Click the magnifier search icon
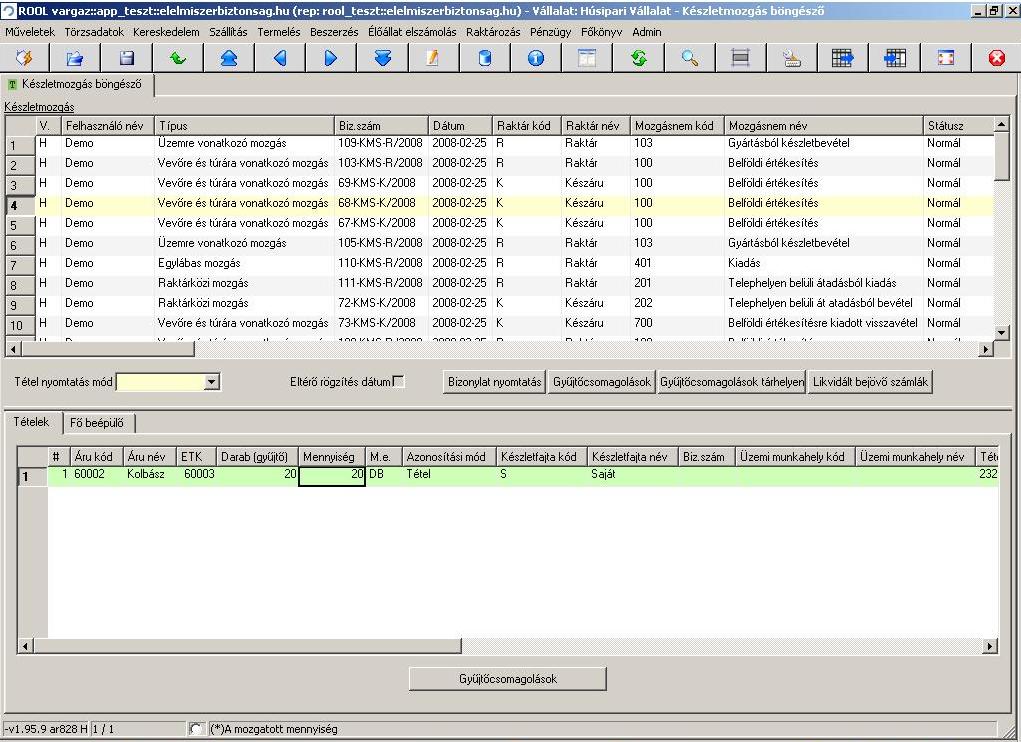 tap(690, 58)
